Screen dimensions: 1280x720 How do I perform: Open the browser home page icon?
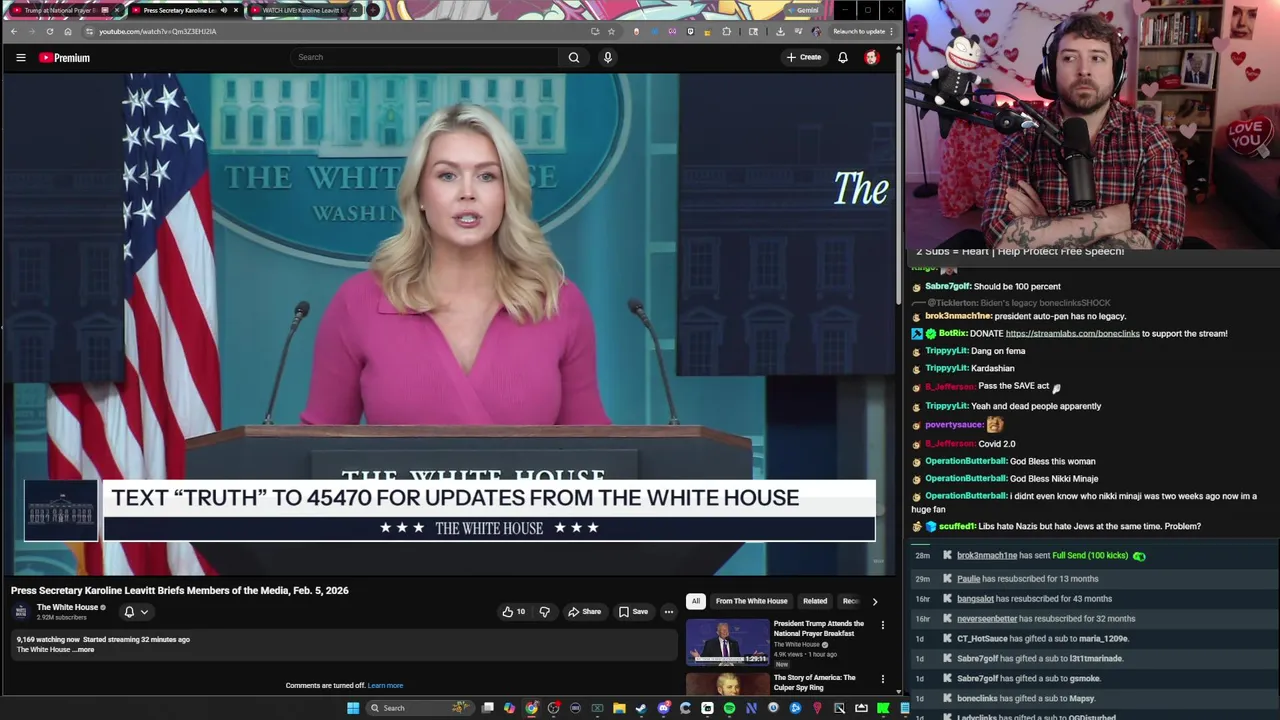click(x=68, y=31)
